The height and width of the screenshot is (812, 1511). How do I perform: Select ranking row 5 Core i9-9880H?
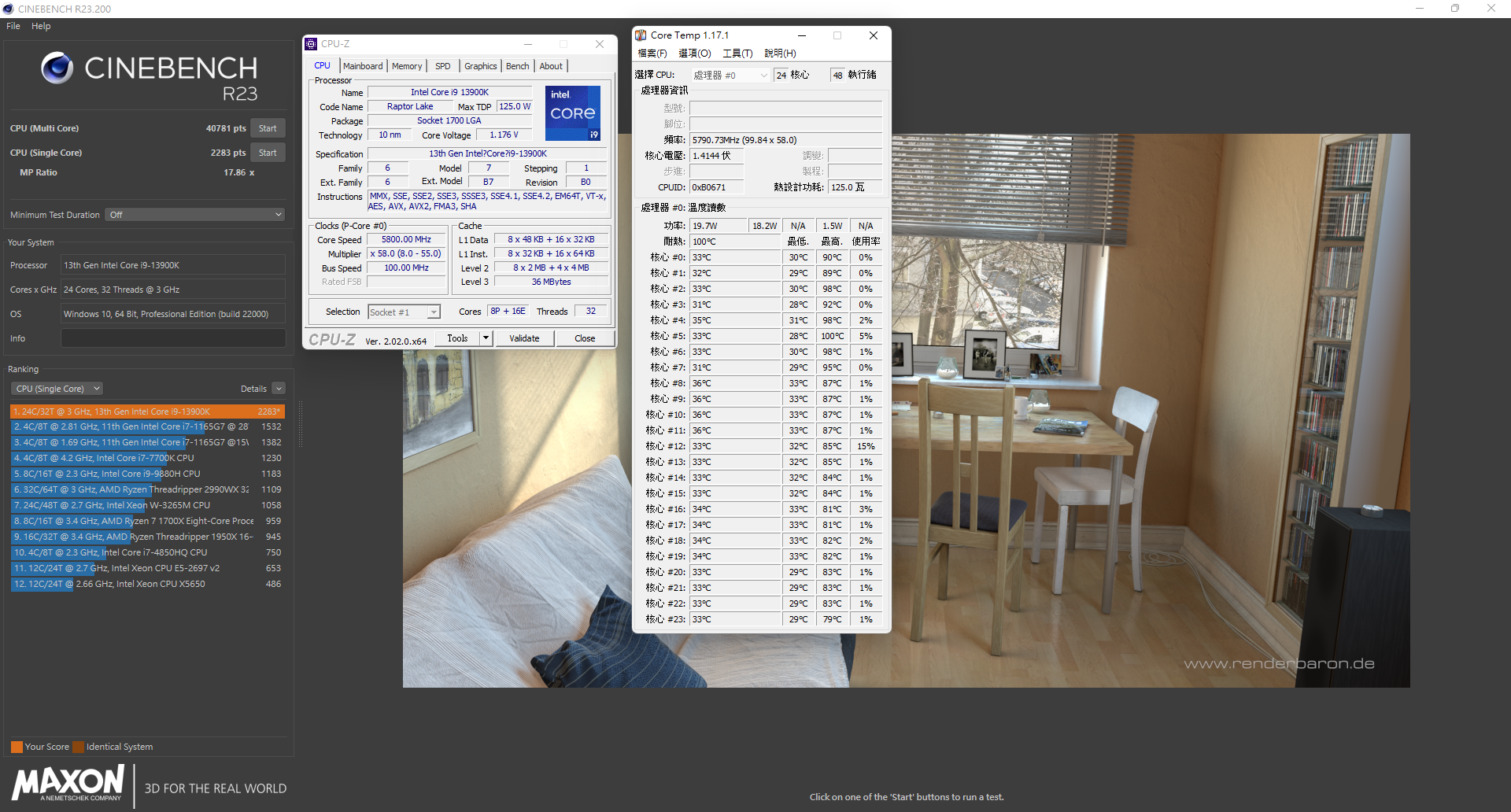[147, 474]
